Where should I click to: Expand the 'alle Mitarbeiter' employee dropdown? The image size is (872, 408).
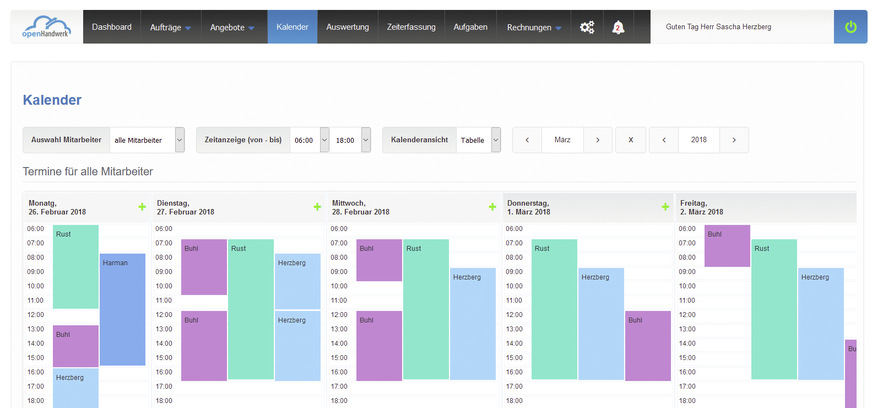pos(179,141)
